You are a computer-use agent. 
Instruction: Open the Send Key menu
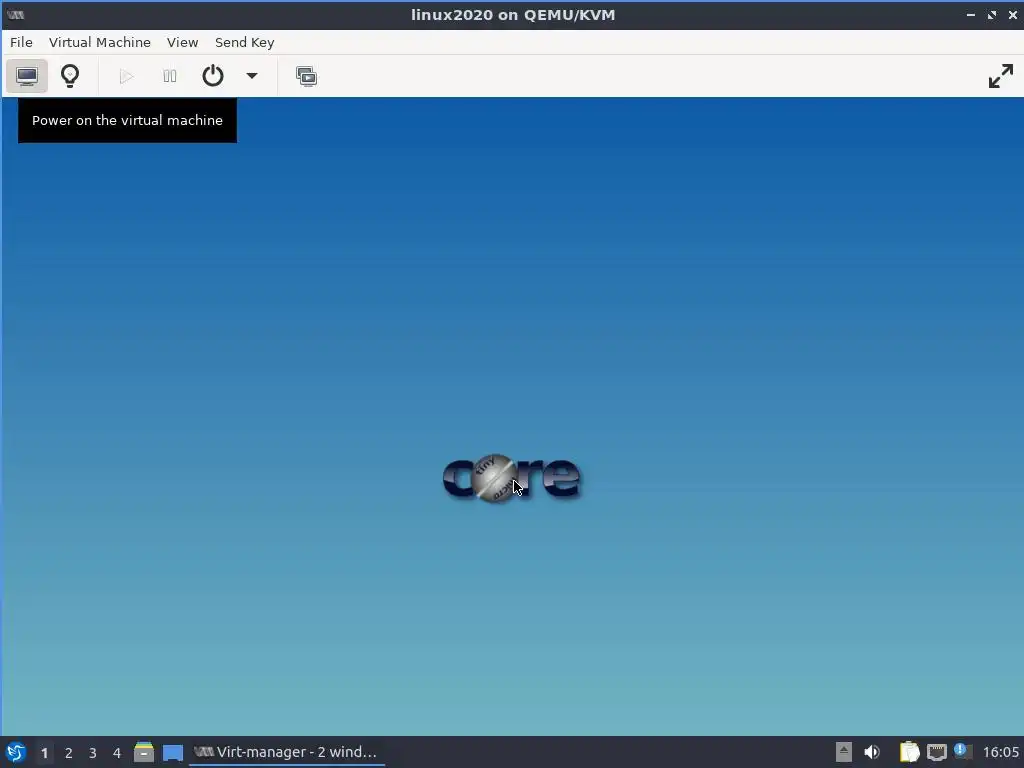click(x=245, y=42)
